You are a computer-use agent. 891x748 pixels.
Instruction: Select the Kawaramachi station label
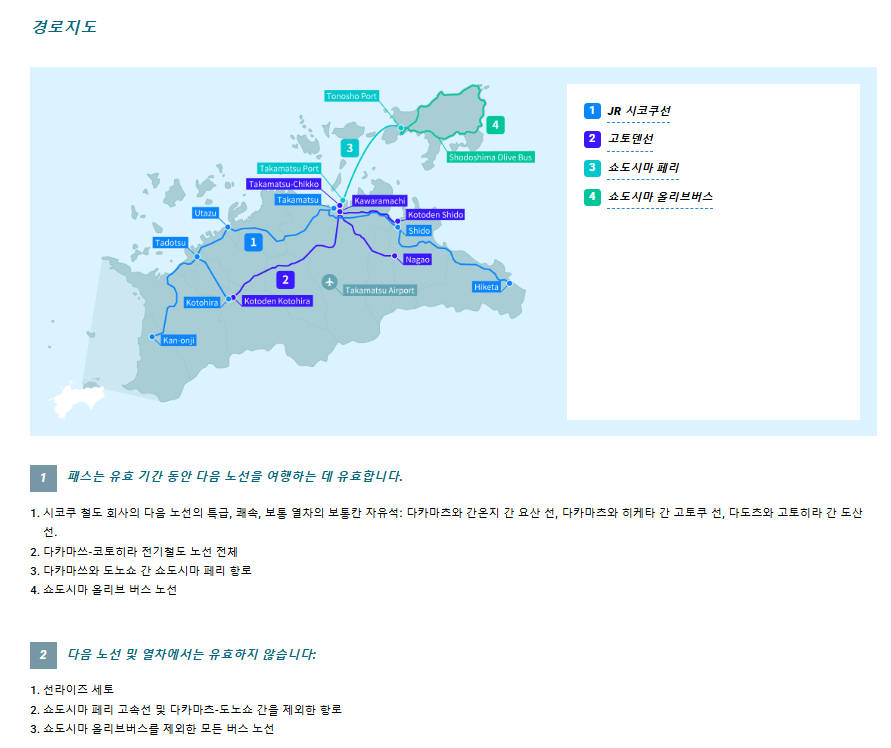point(380,200)
